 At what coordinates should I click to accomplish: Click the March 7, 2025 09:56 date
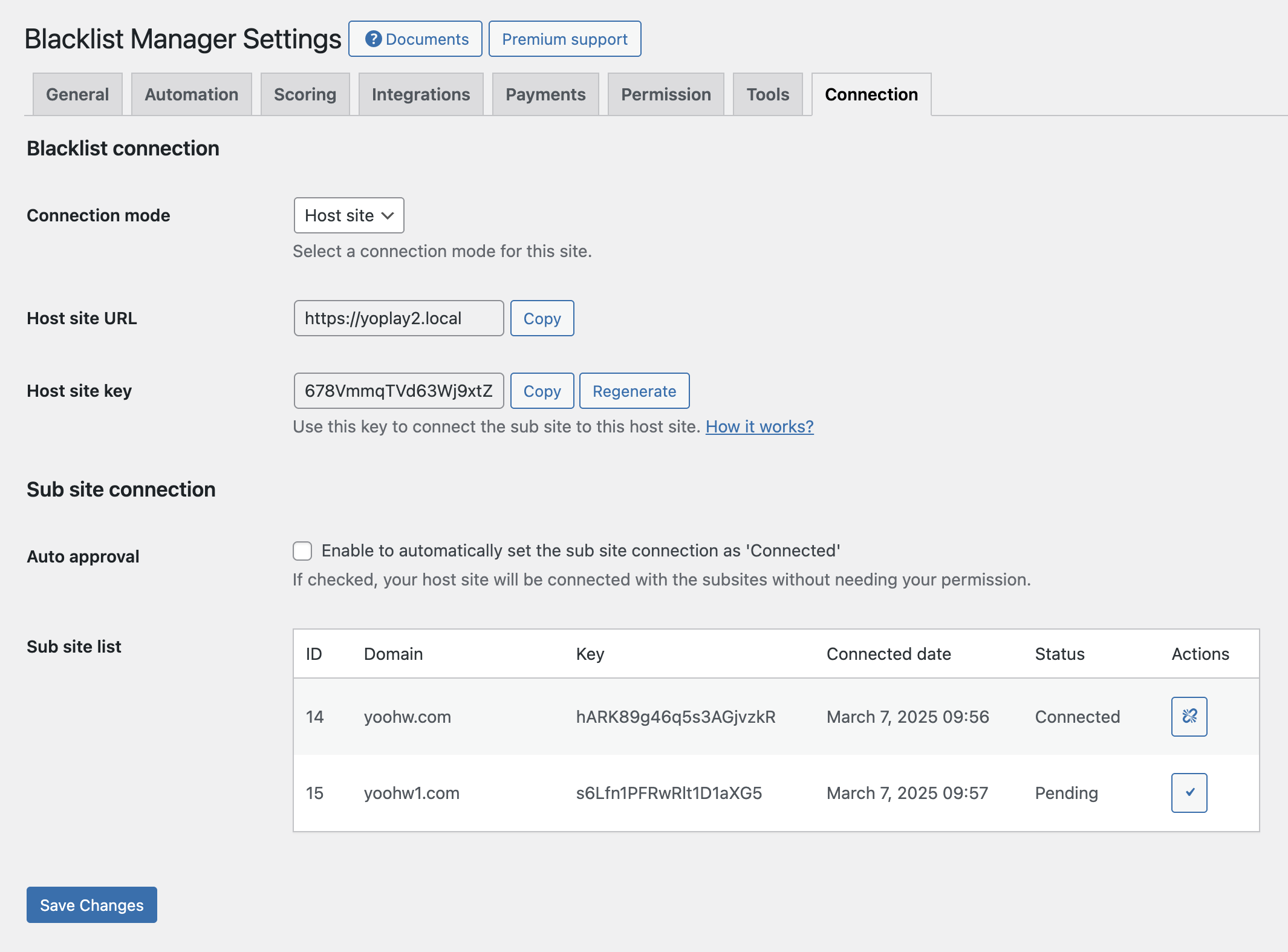click(x=908, y=717)
